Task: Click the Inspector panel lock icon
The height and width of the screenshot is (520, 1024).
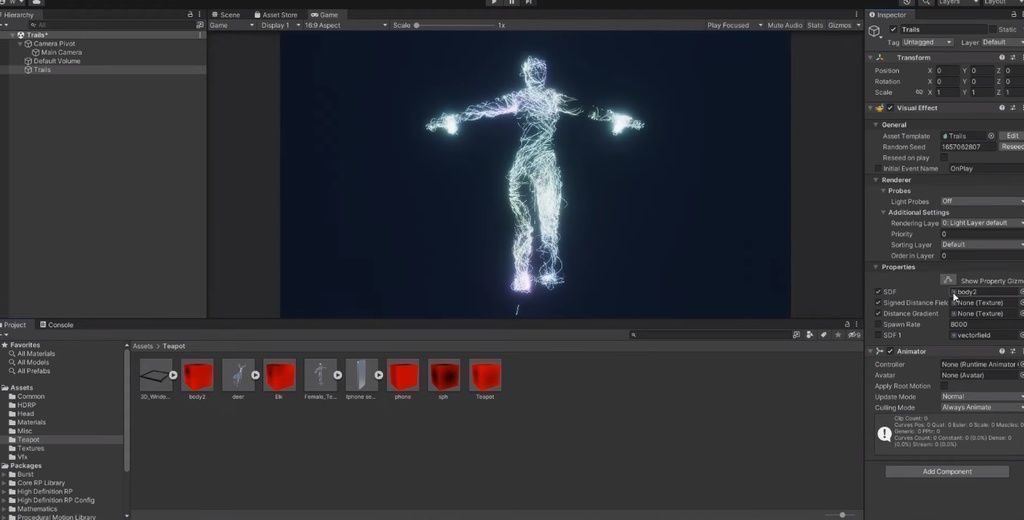Action: [1014, 14]
